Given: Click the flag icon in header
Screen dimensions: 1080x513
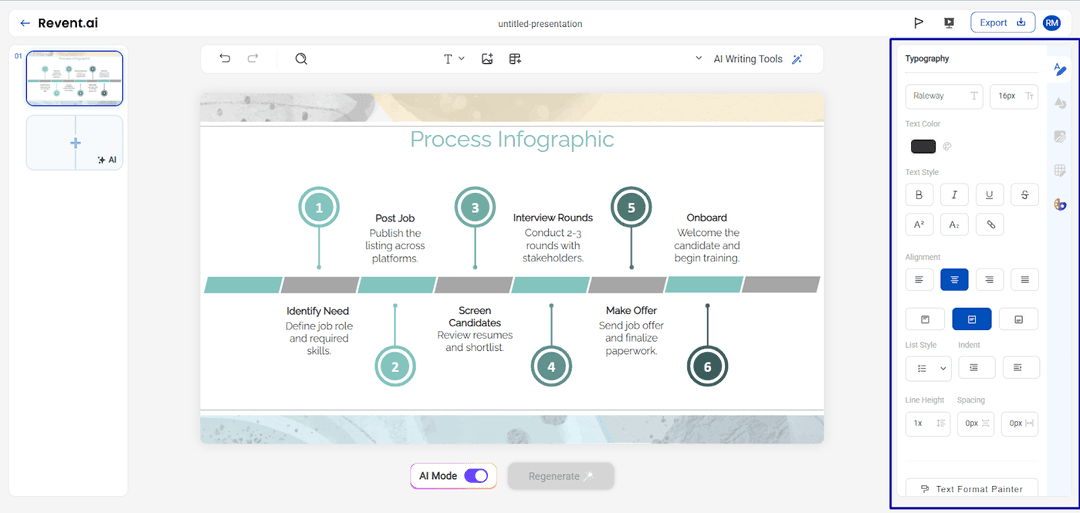Looking at the screenshot, I should (x=918, y=23).
